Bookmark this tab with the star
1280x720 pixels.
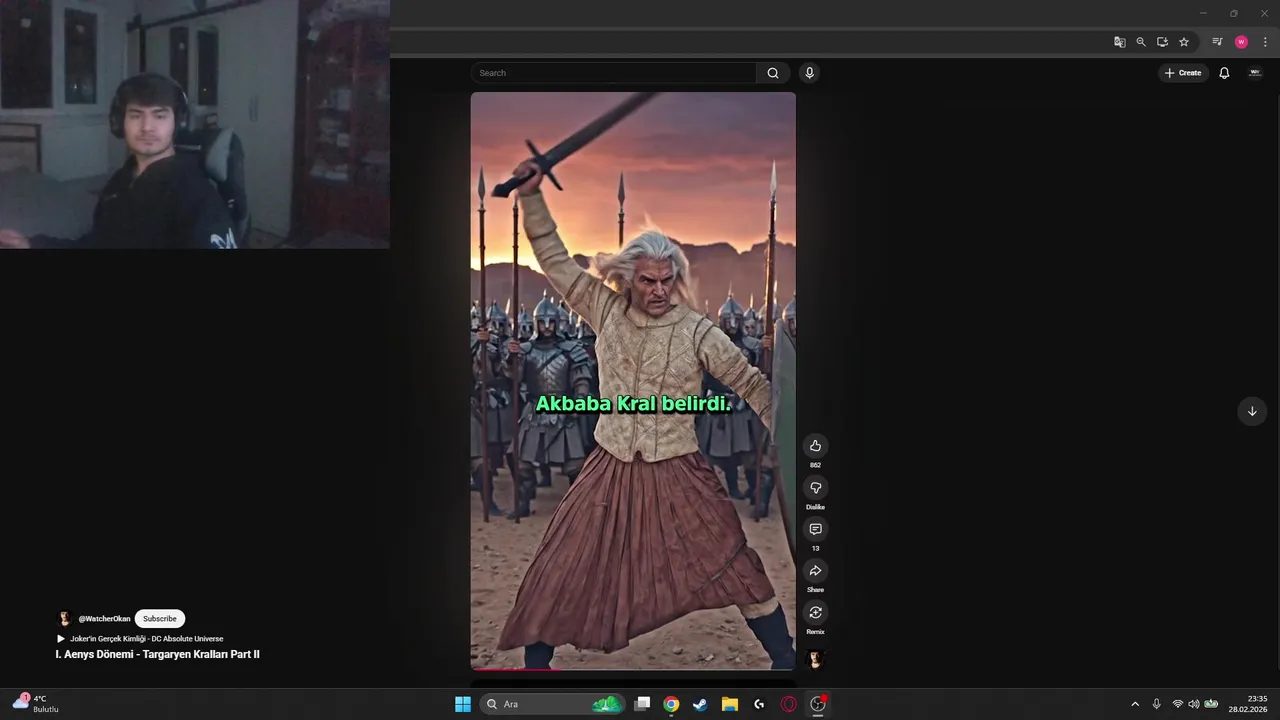(1184, 42)
